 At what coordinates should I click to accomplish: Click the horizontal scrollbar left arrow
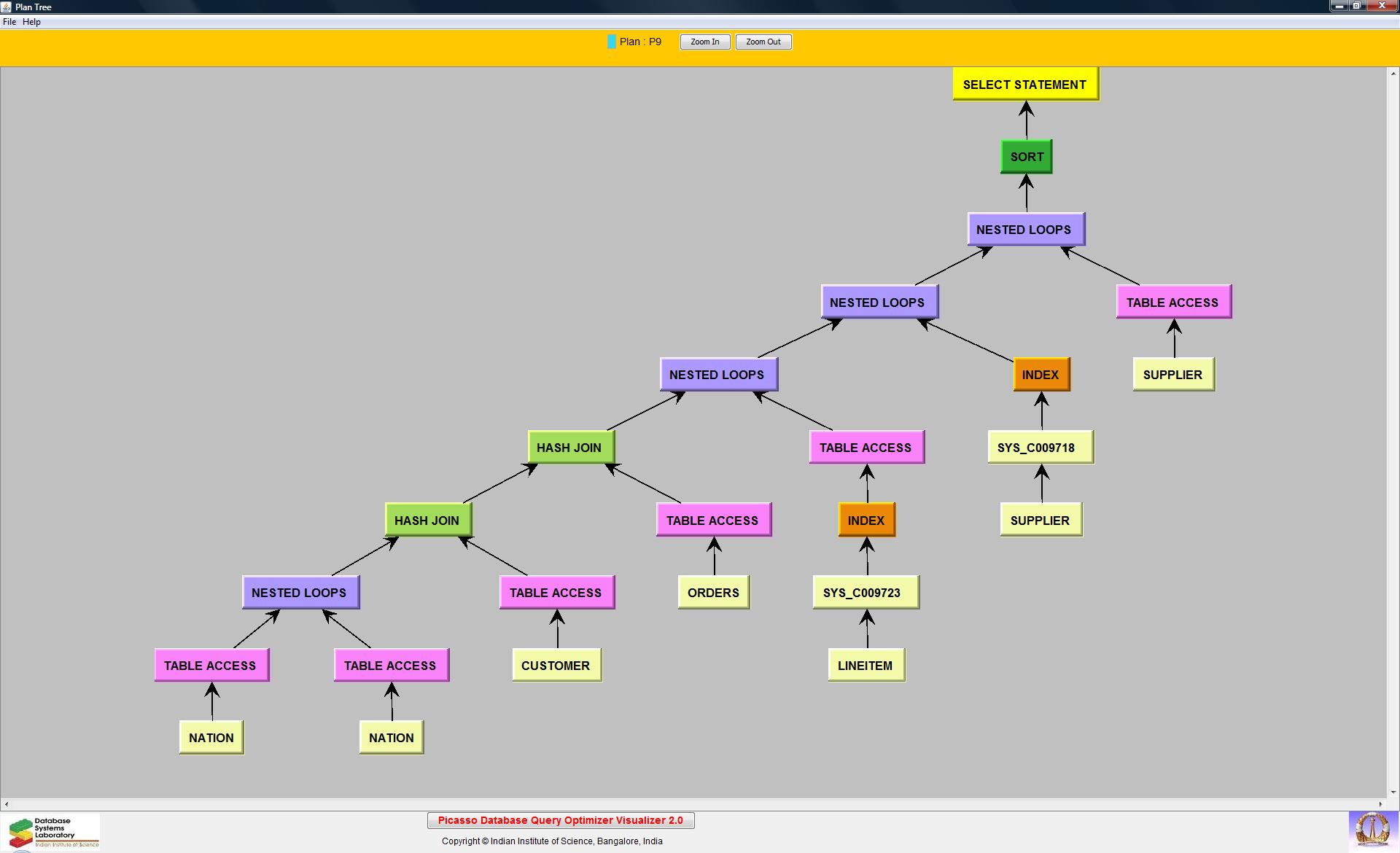click(x=7, y=804)
